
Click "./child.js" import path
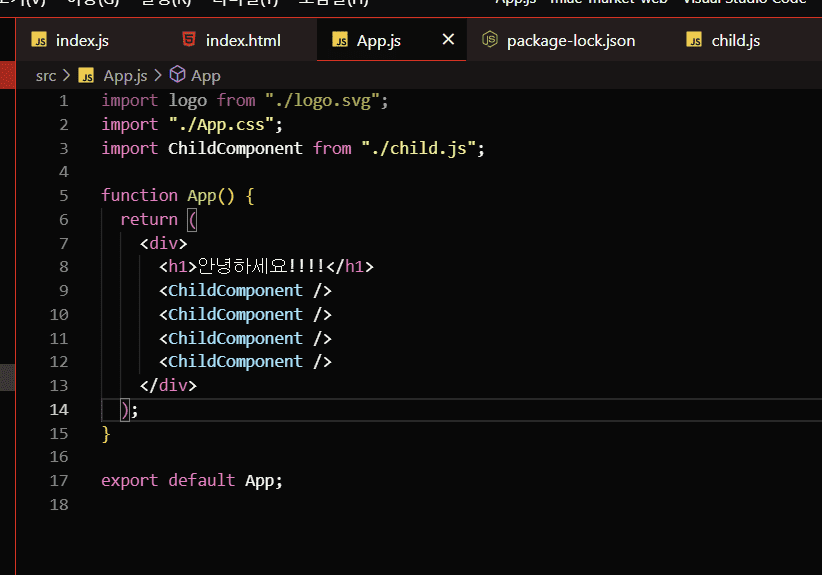418,148
